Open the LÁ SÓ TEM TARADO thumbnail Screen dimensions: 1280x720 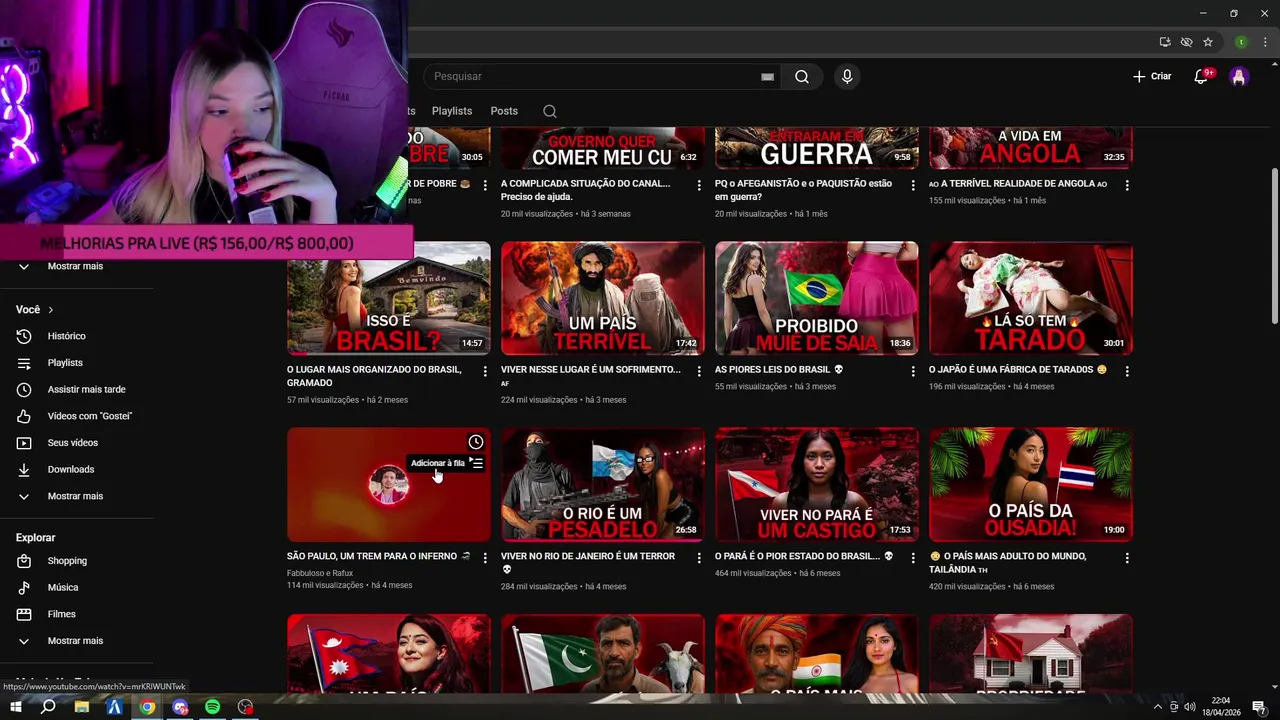(1031, 298)
